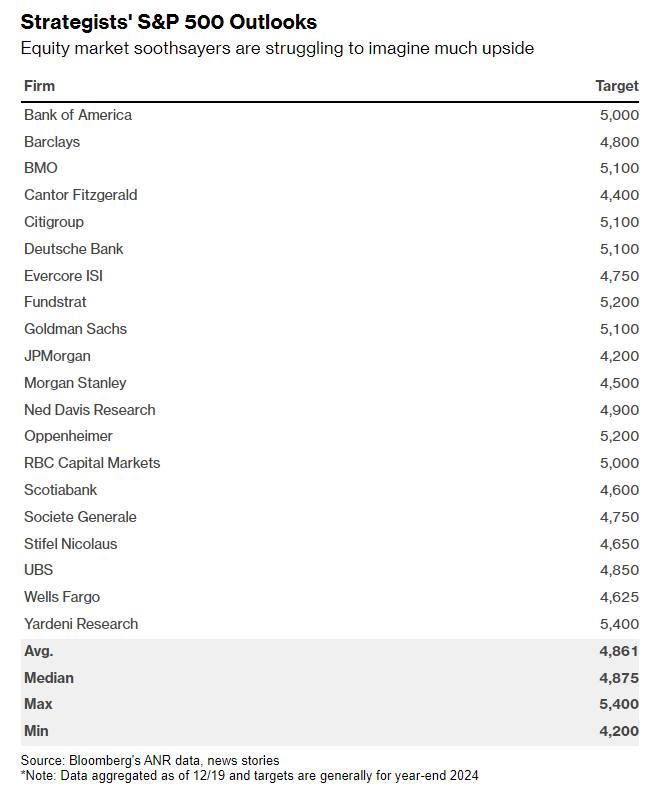The height and width of the screenshot is (799, 655).
Task: Click the Median summary value 4,875
Action: [x=619, y=678]
